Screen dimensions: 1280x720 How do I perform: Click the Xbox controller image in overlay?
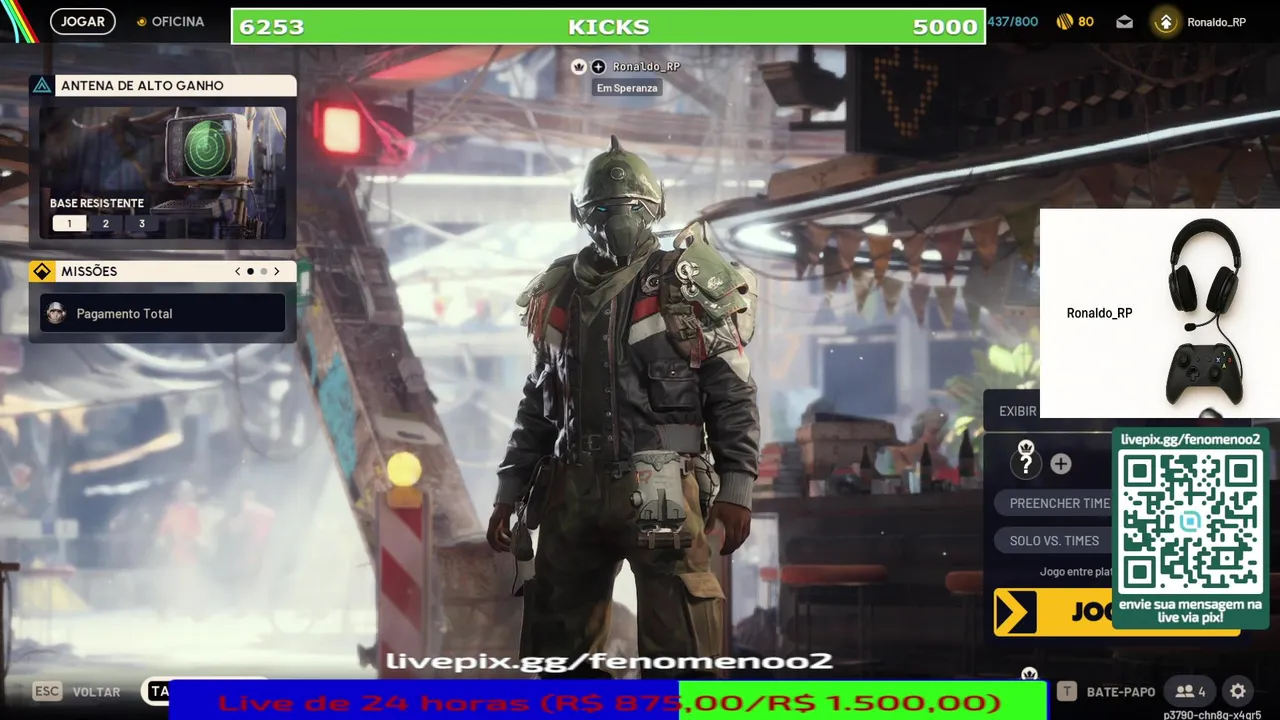1204,375
